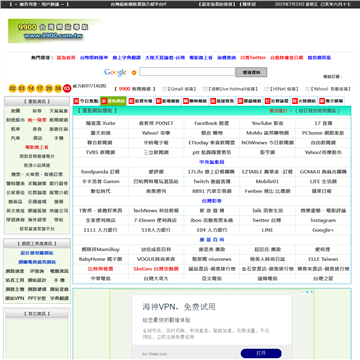Open the MamiBuy link
Screen dimensions: 360x360
pos(101,249)
